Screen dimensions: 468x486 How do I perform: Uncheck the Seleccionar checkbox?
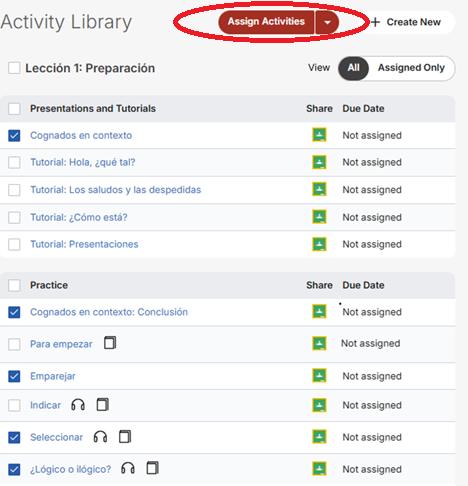(14, 437)
